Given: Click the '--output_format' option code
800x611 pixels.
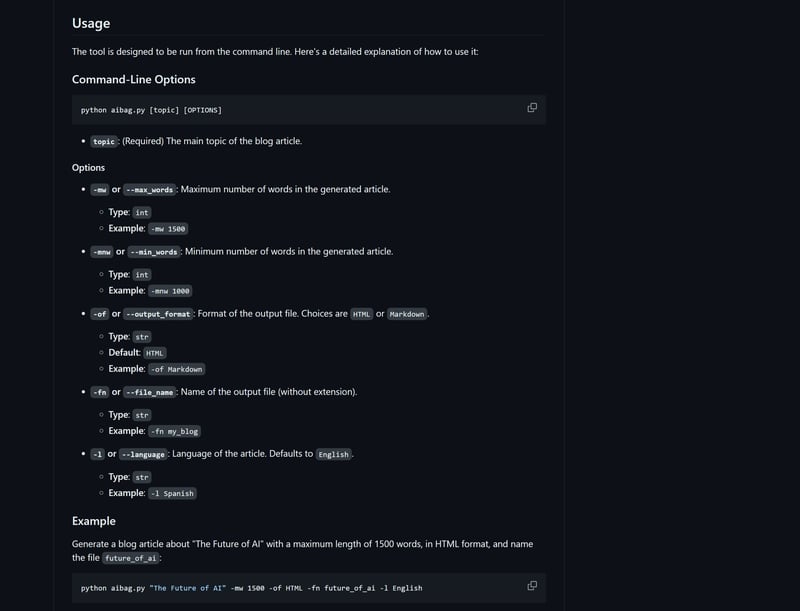Looking at the screenshot, I should (159, 314).
